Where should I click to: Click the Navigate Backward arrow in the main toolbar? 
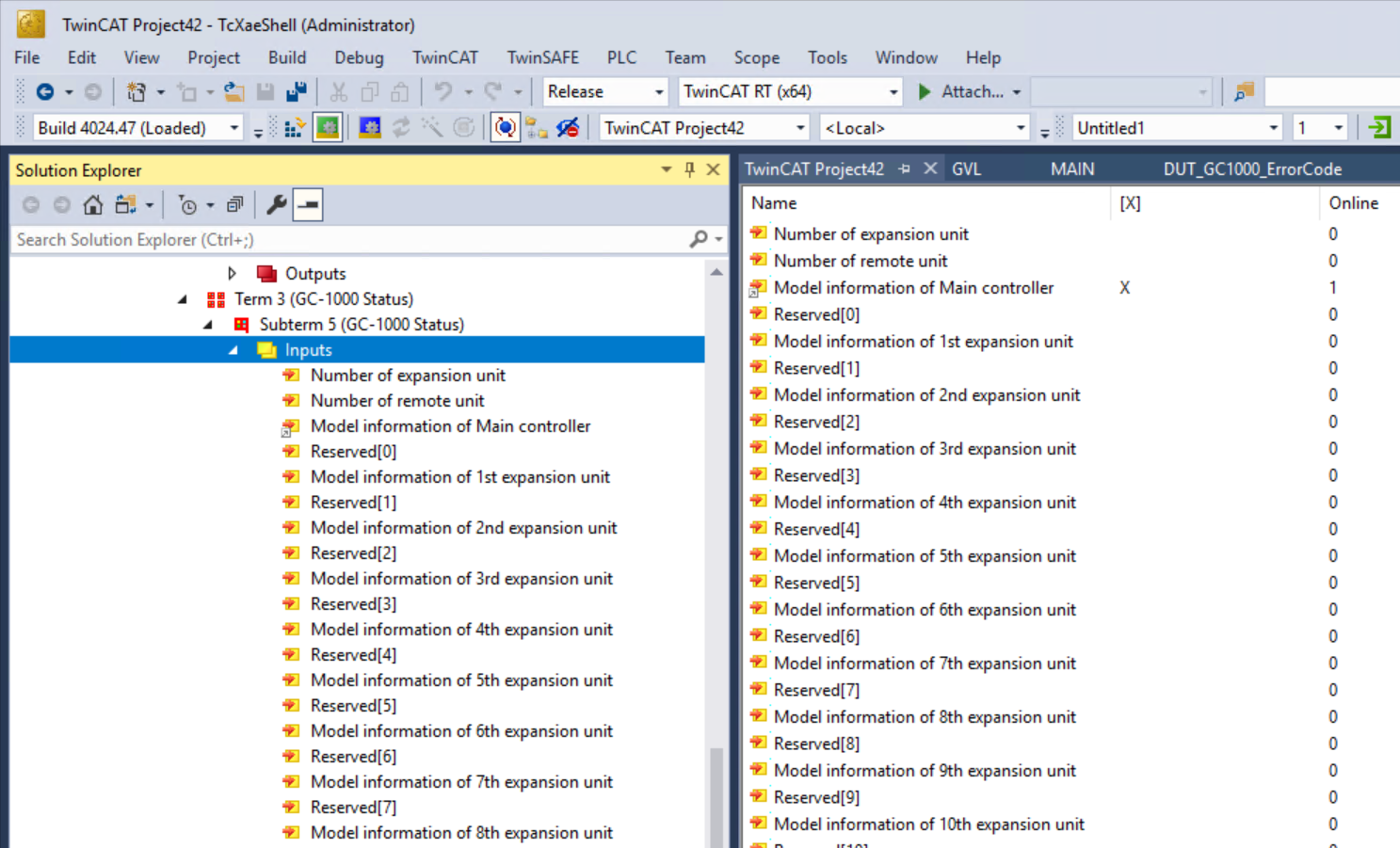click(44, 91)
